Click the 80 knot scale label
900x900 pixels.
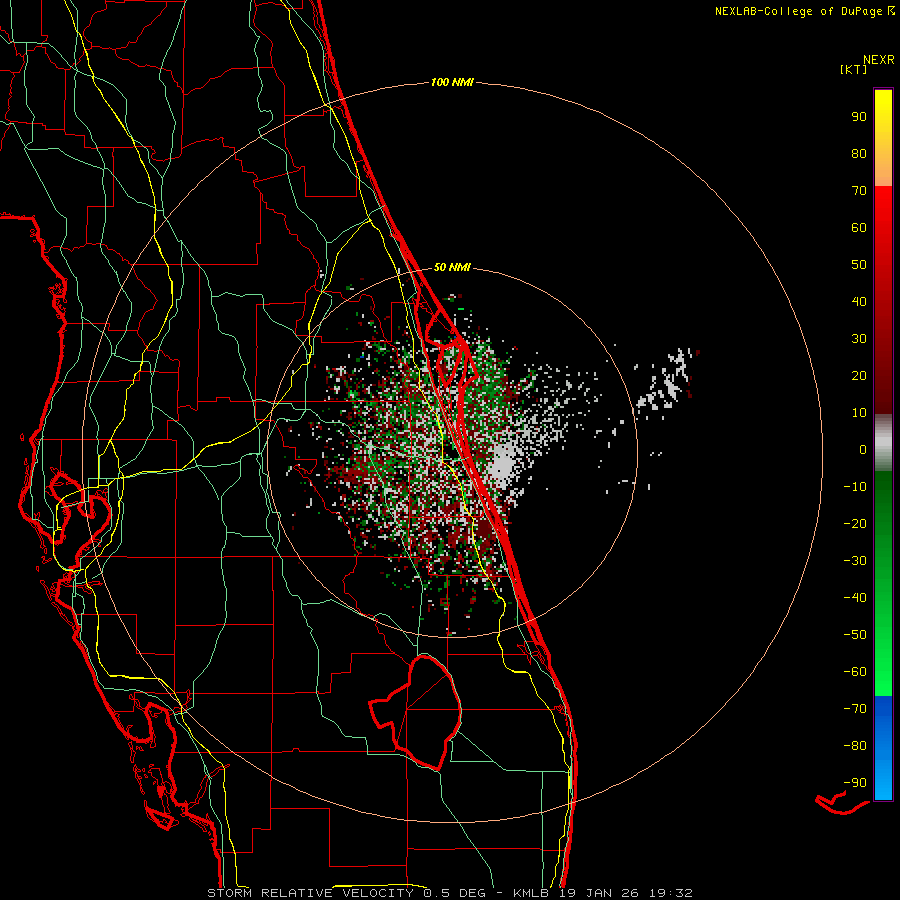(x=859, y=154)
